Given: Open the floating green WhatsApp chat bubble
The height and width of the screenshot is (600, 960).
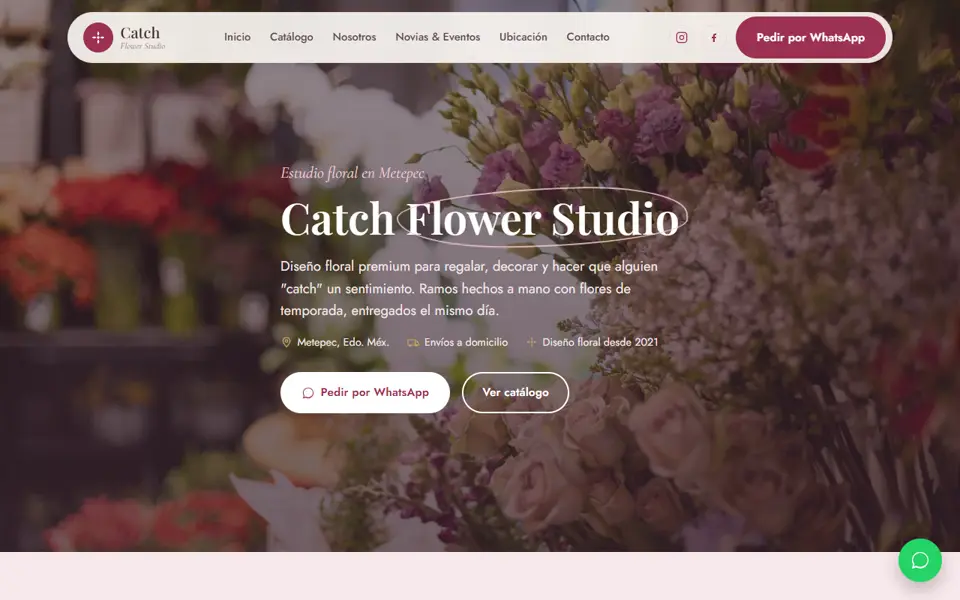Looking at the screenshot, I should click(920, 560).
